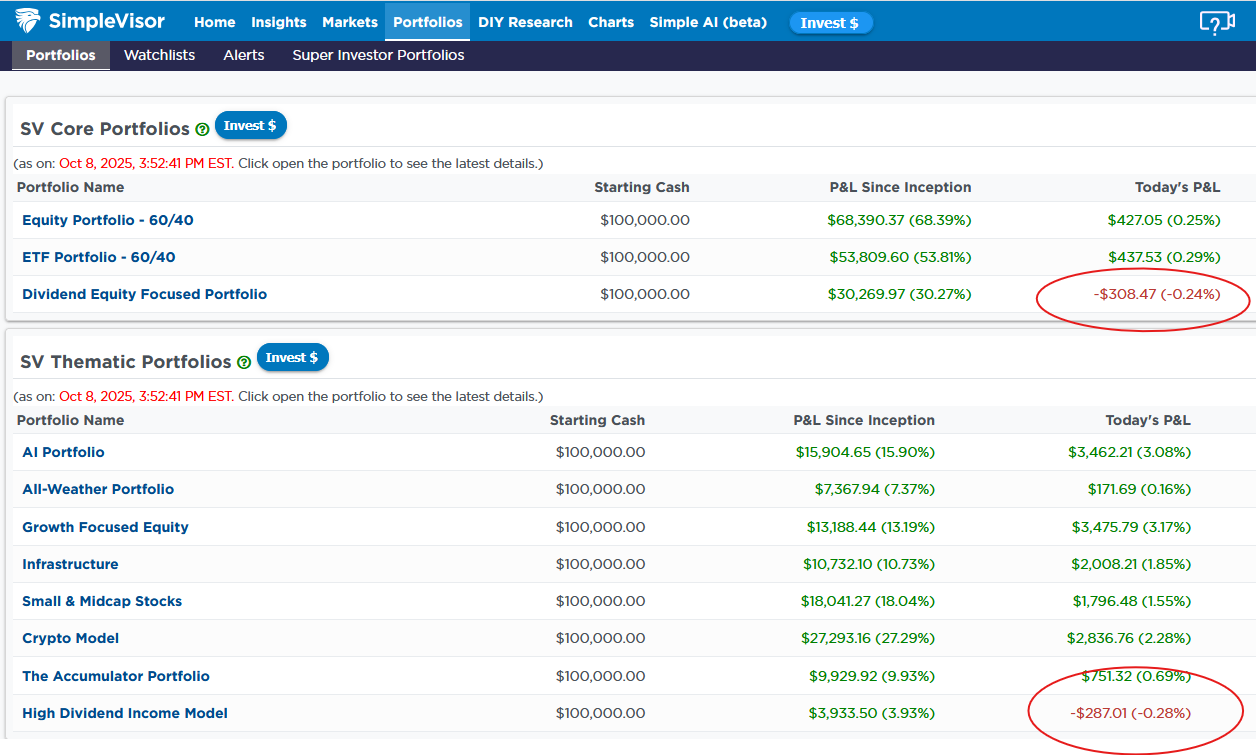The width and height of the screenshot is (1256, 755).
Task: Select DIY Research in the top navigation
Action: point(525,22)
